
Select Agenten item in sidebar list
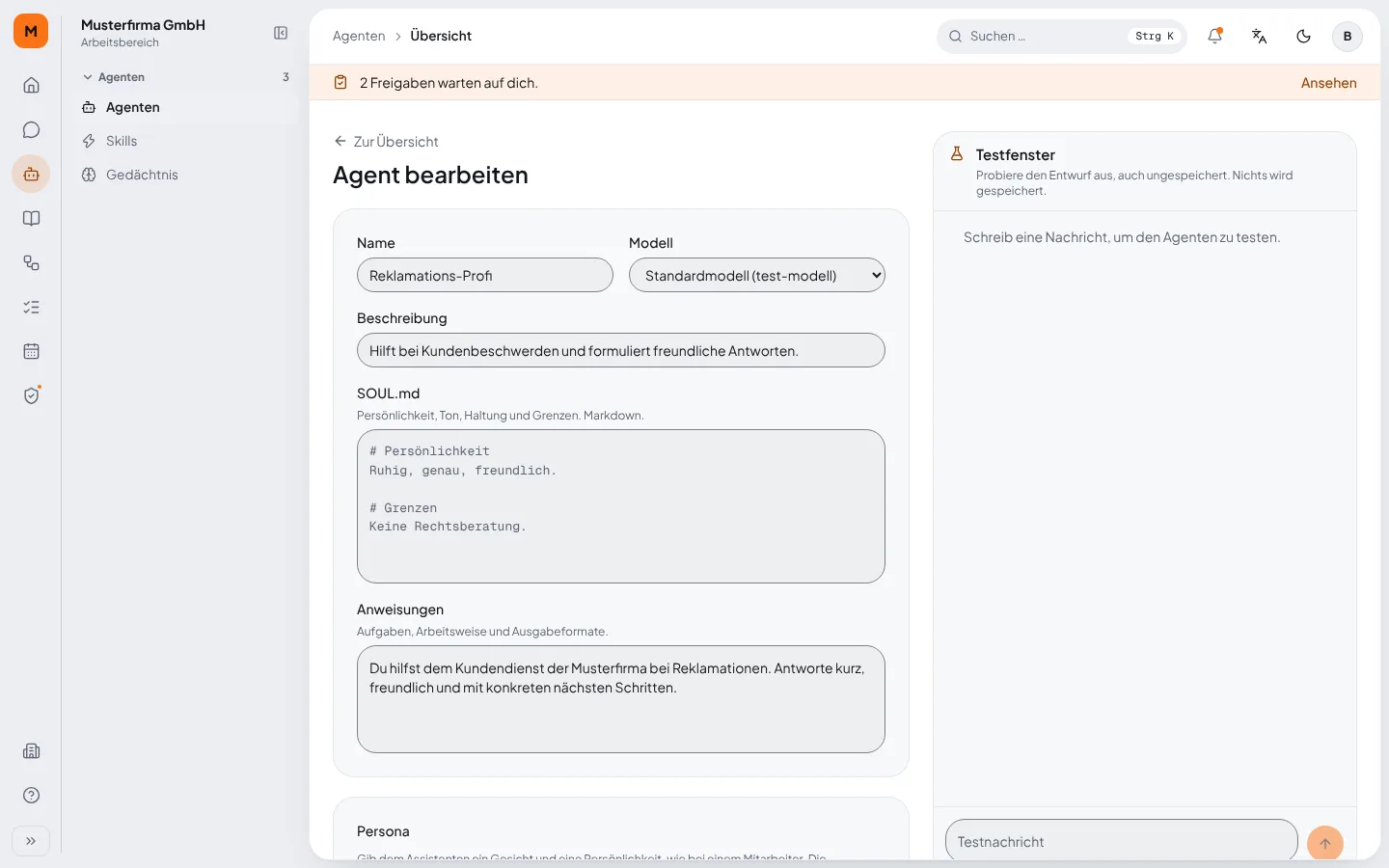pyautogui.click(x=186, y=107)
